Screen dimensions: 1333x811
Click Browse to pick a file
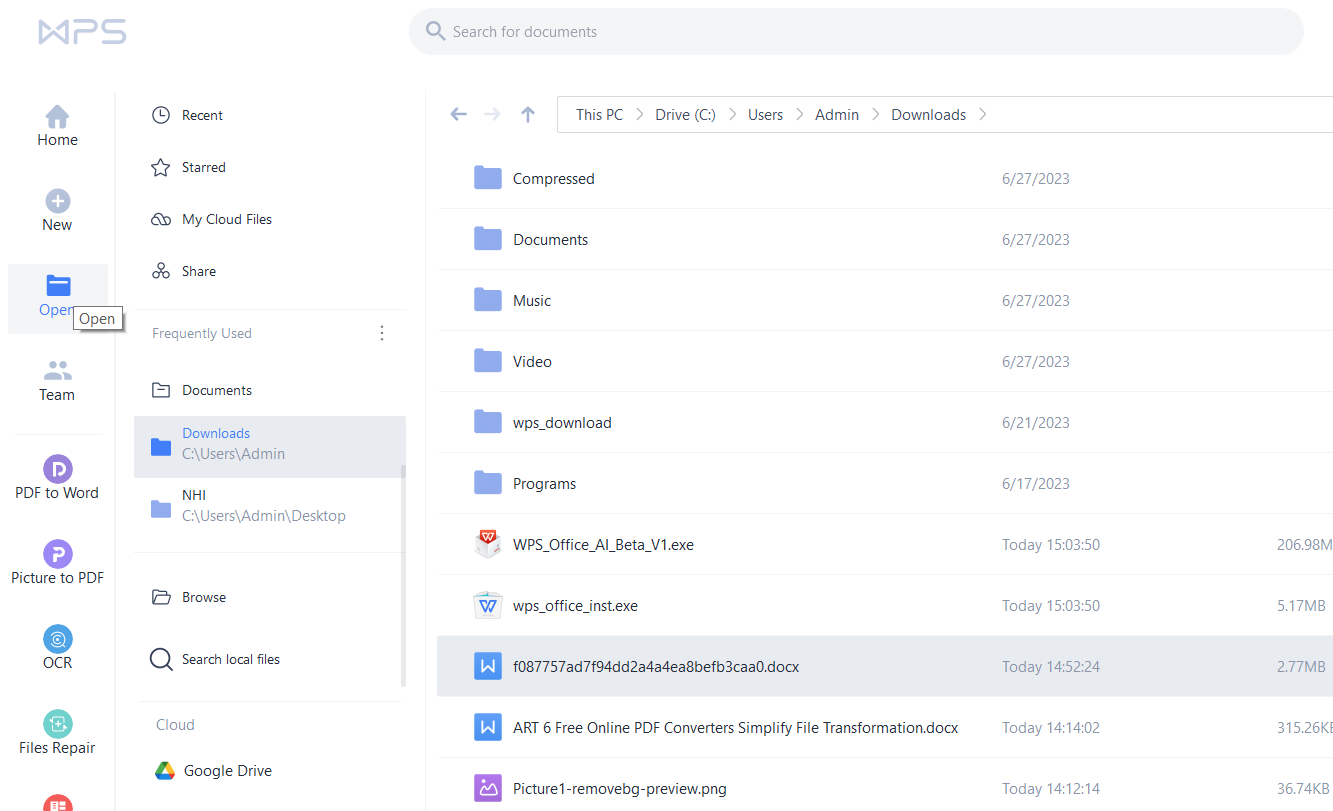pyautogui.click(x=203, y=597)
